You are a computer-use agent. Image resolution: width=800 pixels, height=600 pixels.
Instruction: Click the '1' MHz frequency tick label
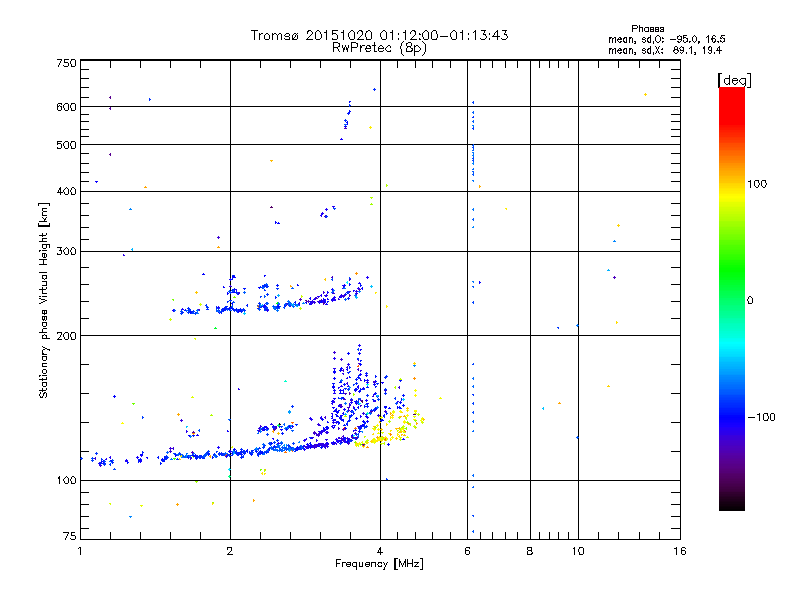(80, 551)
